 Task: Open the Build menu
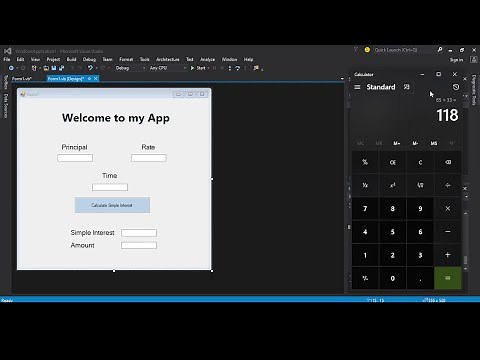click(x=72, y=59)
